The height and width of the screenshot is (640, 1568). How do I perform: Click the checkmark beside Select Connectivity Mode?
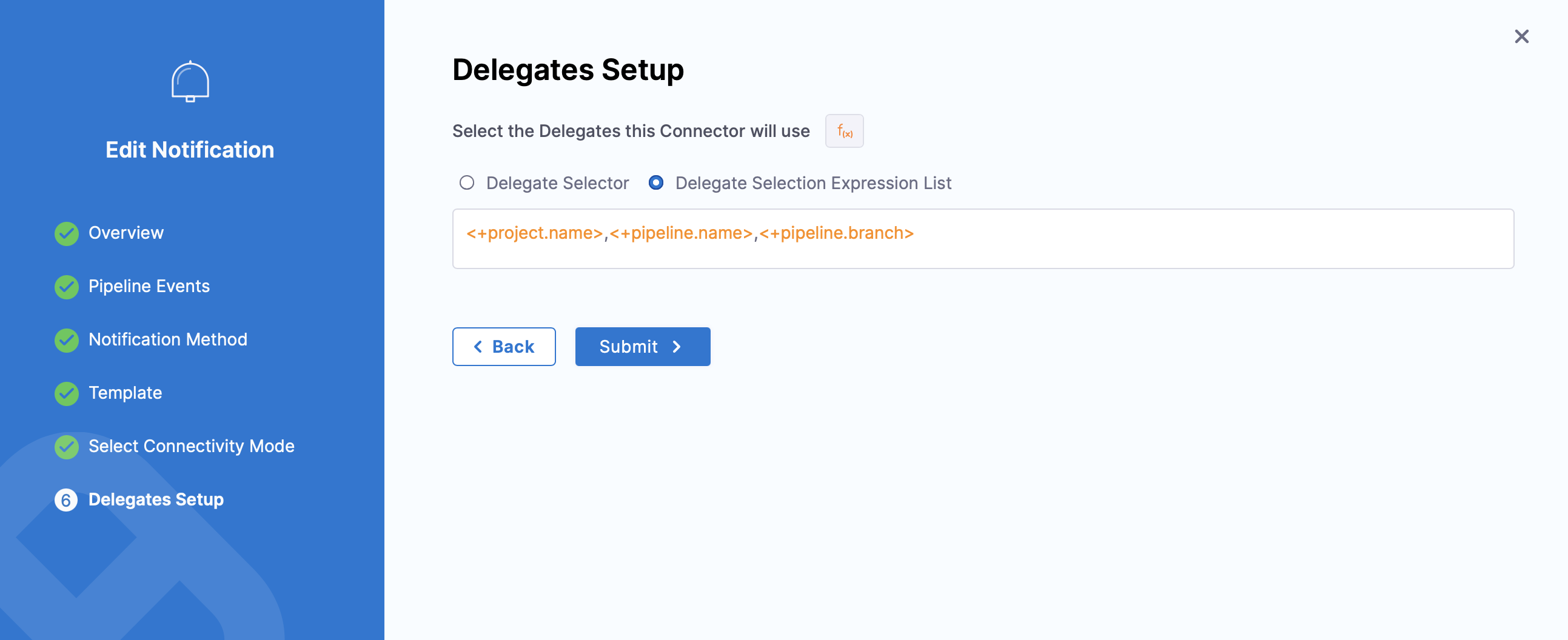click(66, 447)
